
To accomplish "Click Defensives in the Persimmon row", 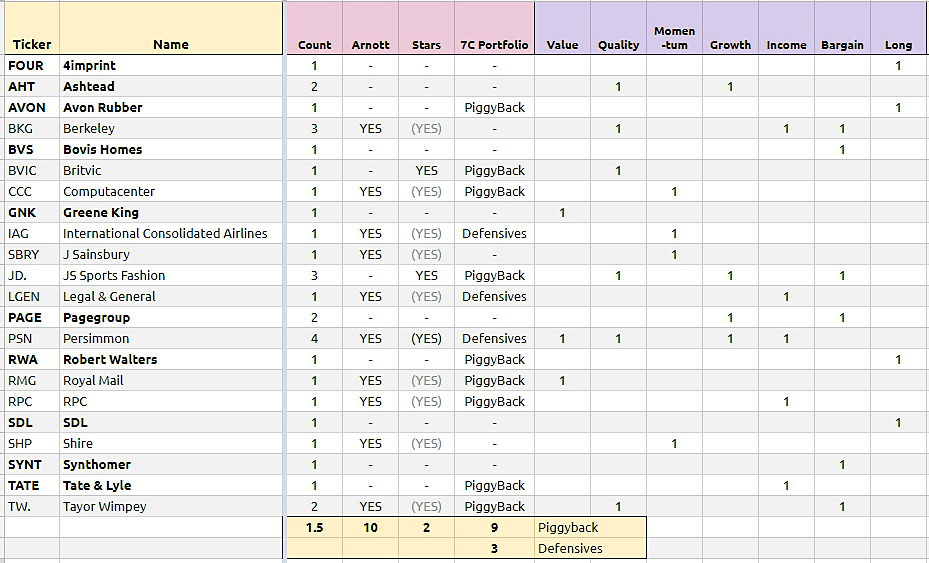I will click(x=494, y=338).
